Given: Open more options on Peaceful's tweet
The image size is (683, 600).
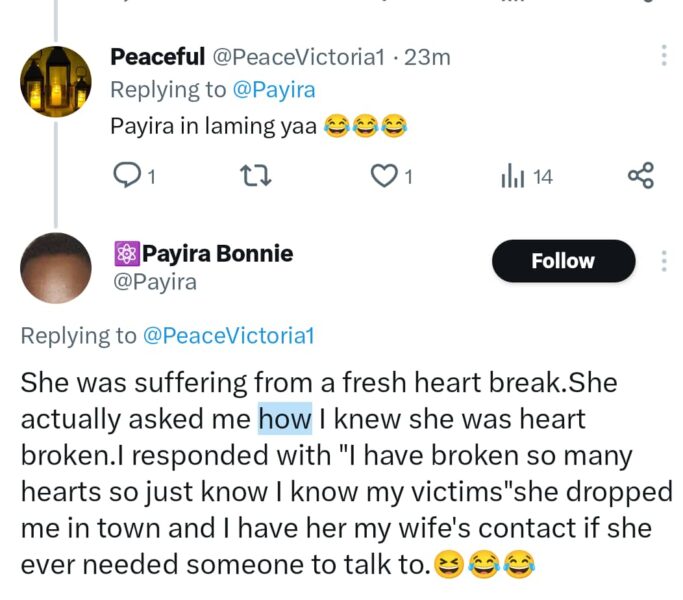Looking at the screenshot, I should (x=664, y=56).
